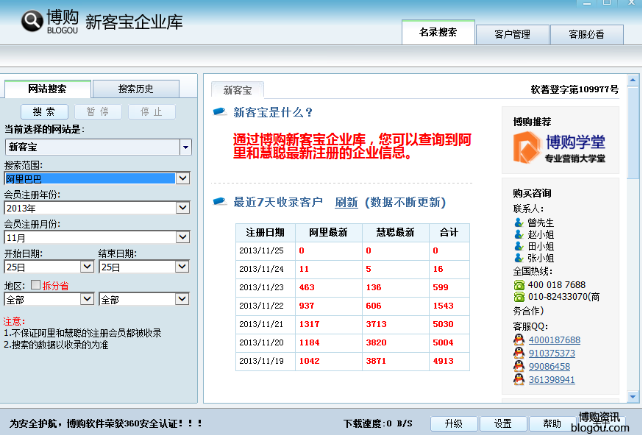Click the QQ penguin icon beside 361398941
This screenshot has height=435, width=642.
518,380
